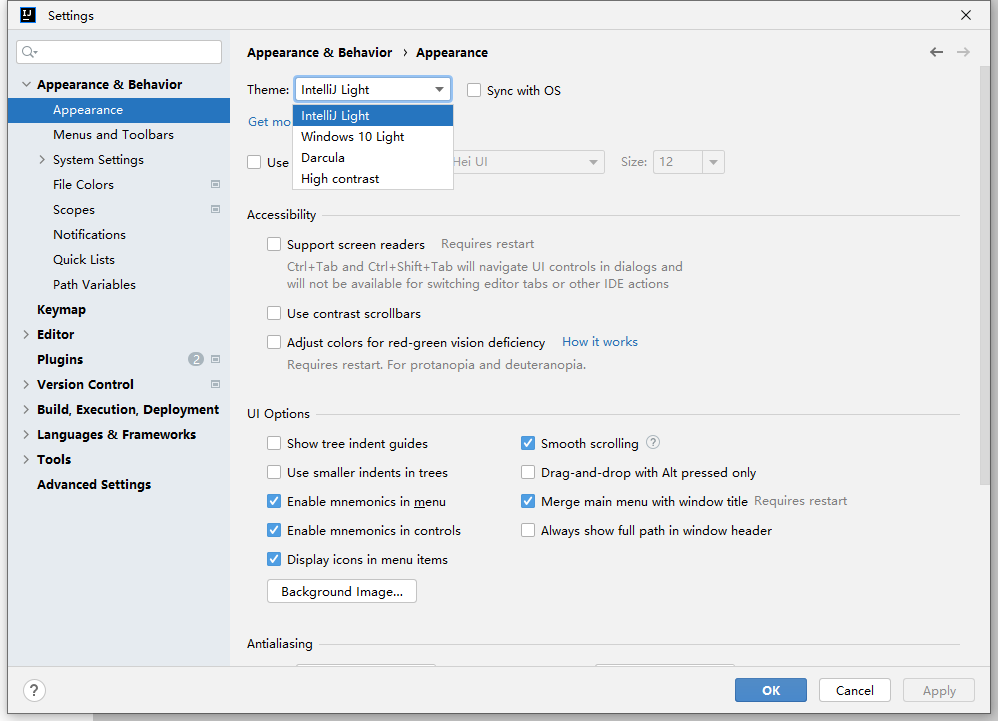
Task: Enable red-green vision deficiency adjustment
Action: pos(274,342)
